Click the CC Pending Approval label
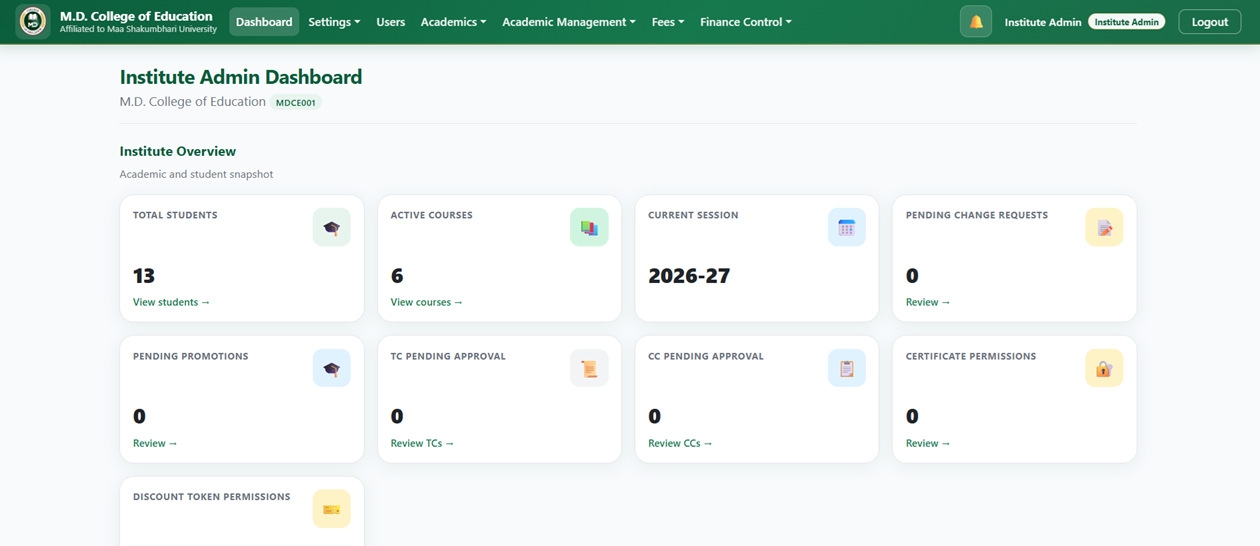Image resolution: width=1260 pixels, height=546 pixels. coord(706,356)
